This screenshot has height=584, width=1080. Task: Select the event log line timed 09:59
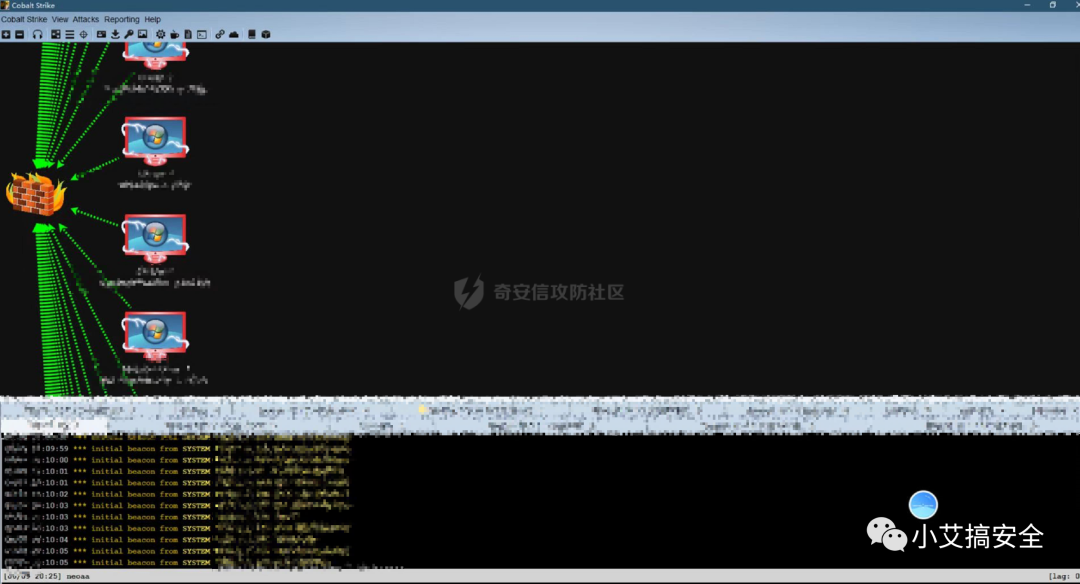pos(177,448)
